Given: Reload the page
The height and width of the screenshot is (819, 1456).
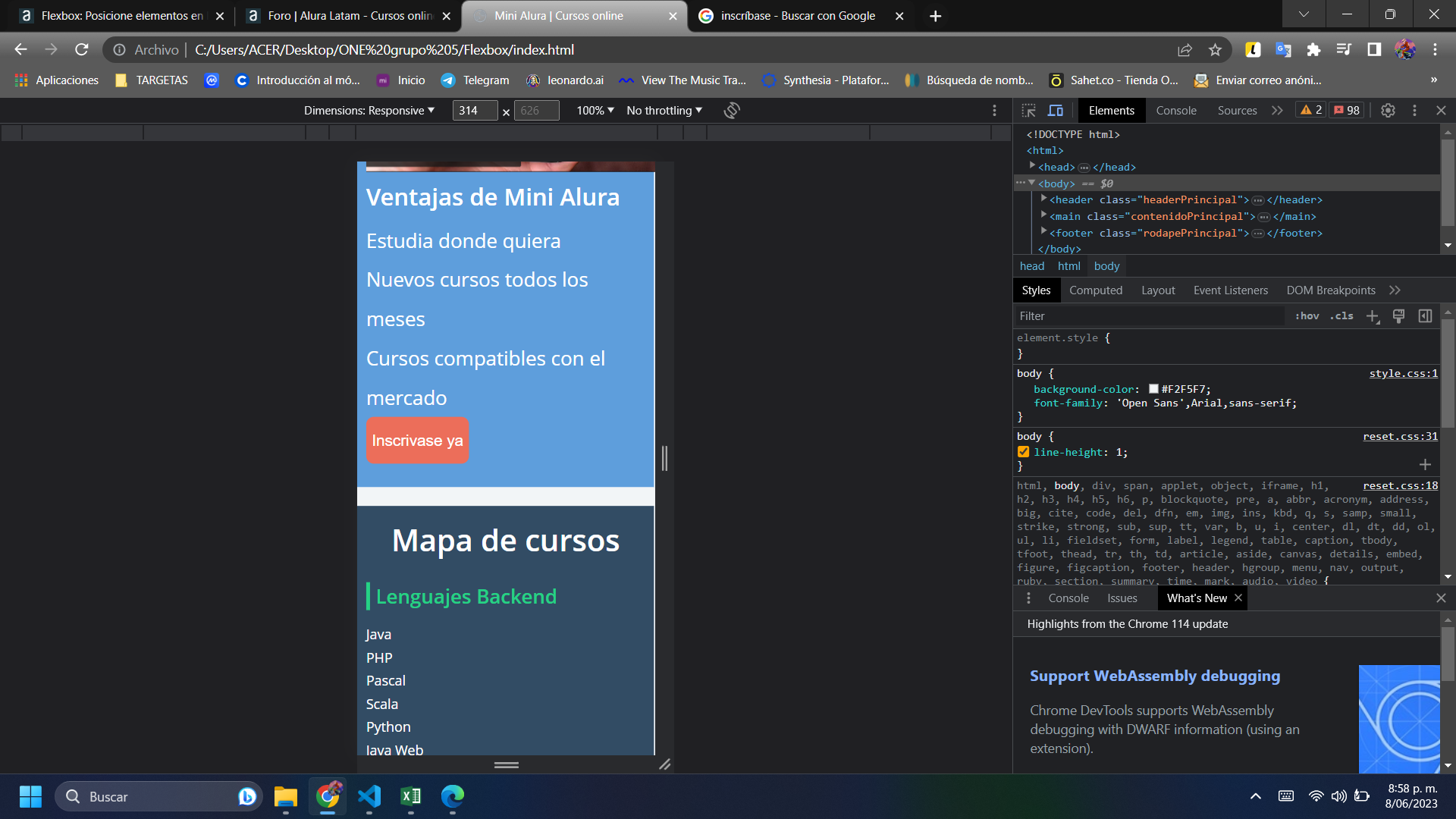Looking at the screenshot, I should point(82,50).
